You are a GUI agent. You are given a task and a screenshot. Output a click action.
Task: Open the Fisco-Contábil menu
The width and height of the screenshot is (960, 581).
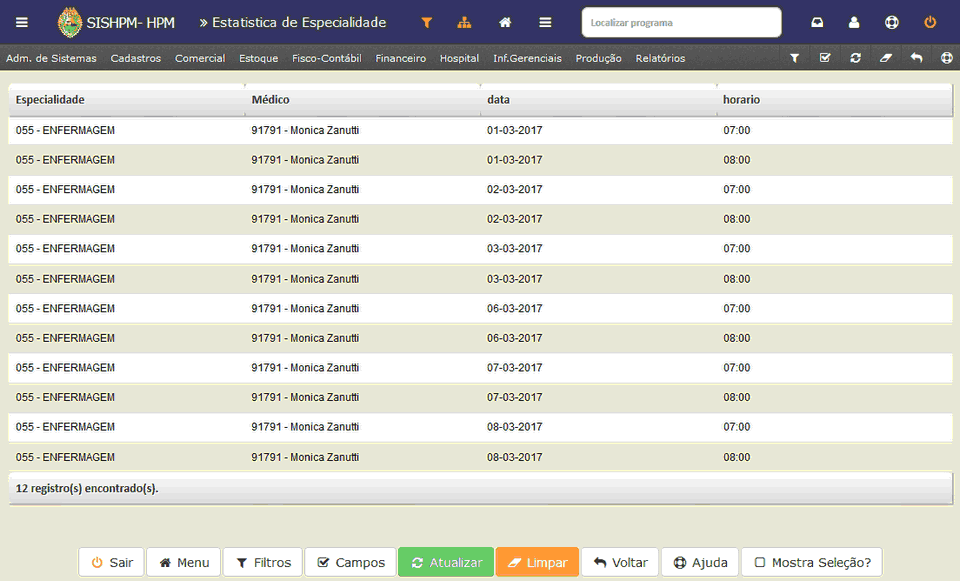[x=326, y=58]
